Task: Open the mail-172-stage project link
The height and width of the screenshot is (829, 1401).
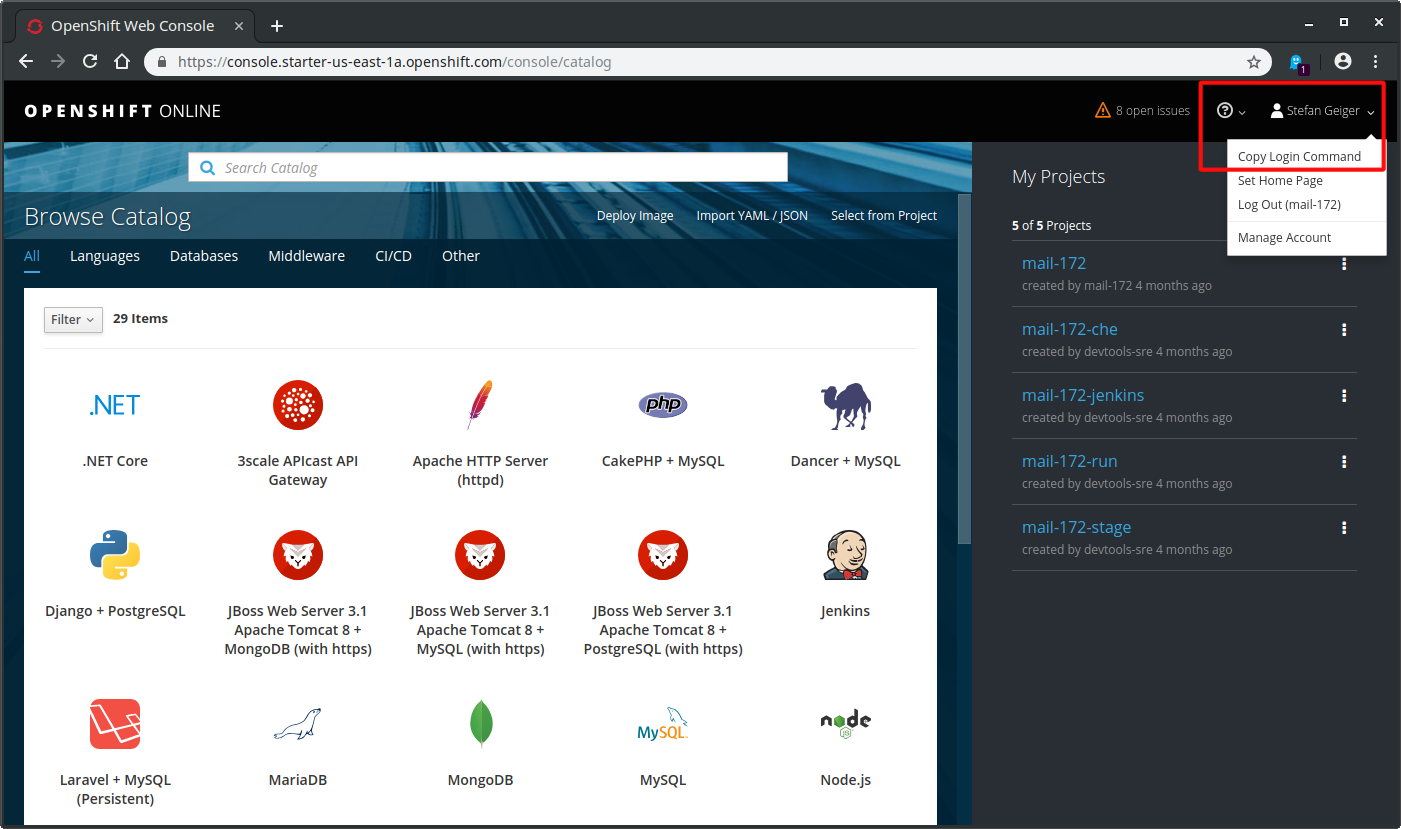Action: (1076, 527)
